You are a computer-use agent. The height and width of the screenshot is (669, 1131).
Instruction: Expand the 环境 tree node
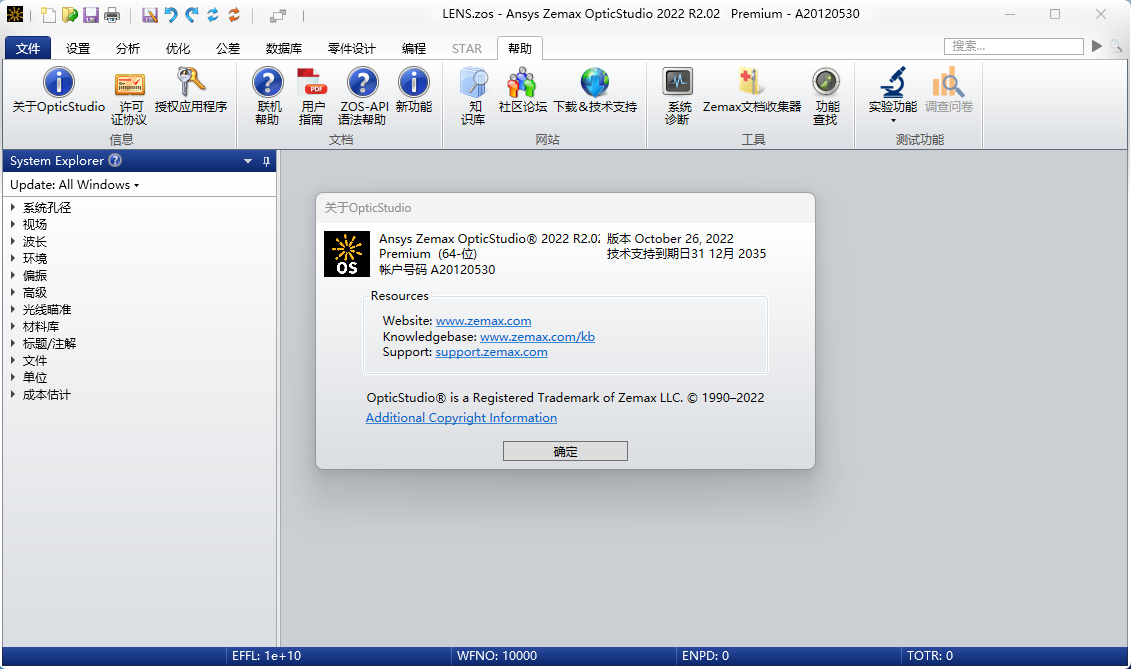[13, 258]
